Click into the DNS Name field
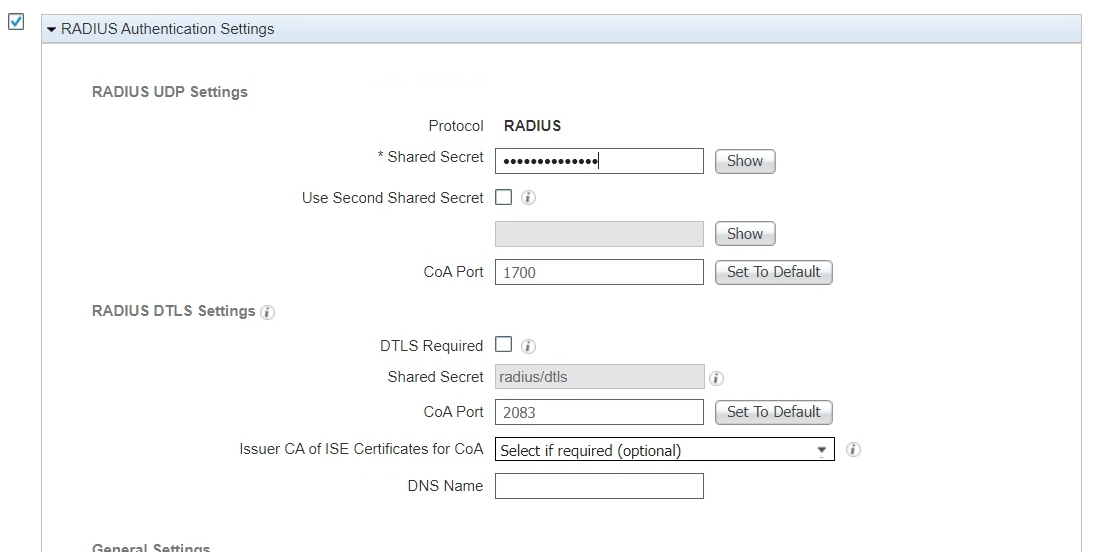Viewport: 1113px width, 552px height. click(599, 486)
